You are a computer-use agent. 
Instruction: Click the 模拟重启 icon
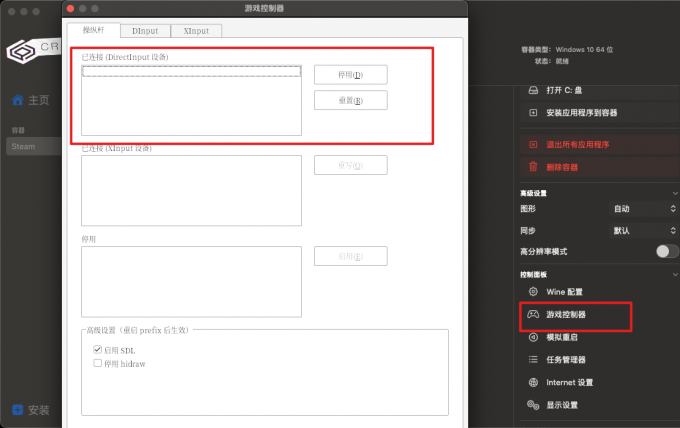coord(533,337)
